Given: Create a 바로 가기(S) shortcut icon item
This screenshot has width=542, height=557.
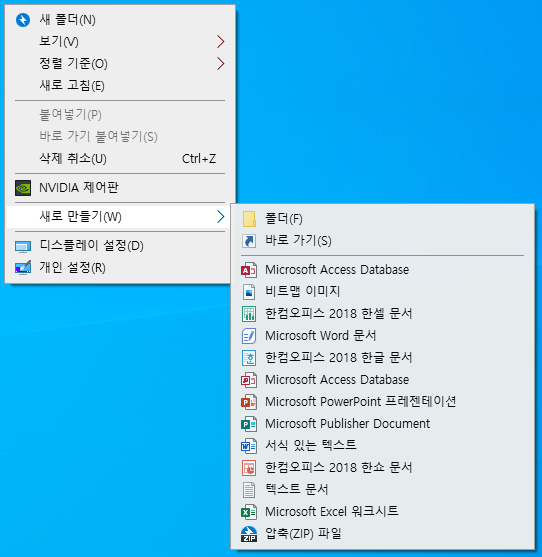Looking at the screenshot, I should (249, 241).
